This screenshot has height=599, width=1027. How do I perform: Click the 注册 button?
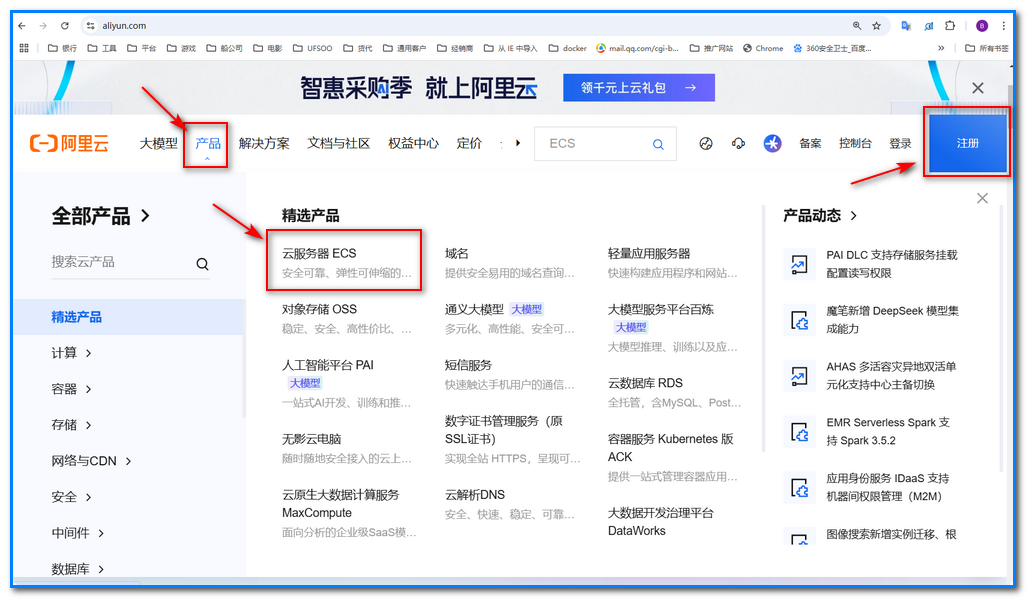(967, 143)
